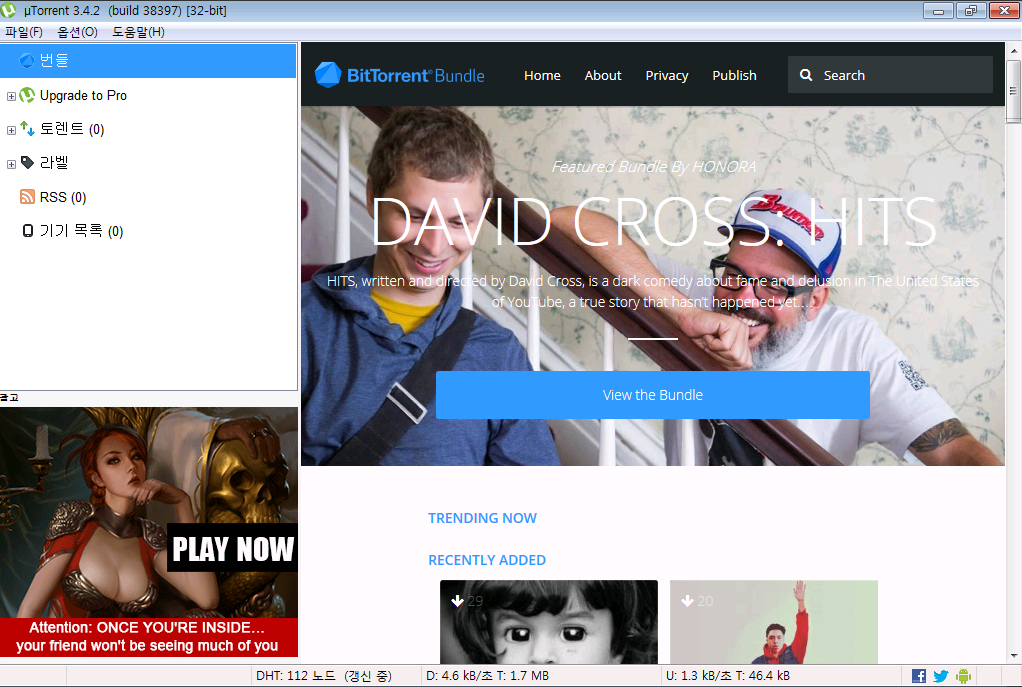The image size is (1022, 687).
Task: Click the 라벨 tag icon
Action: click(27, 162)
